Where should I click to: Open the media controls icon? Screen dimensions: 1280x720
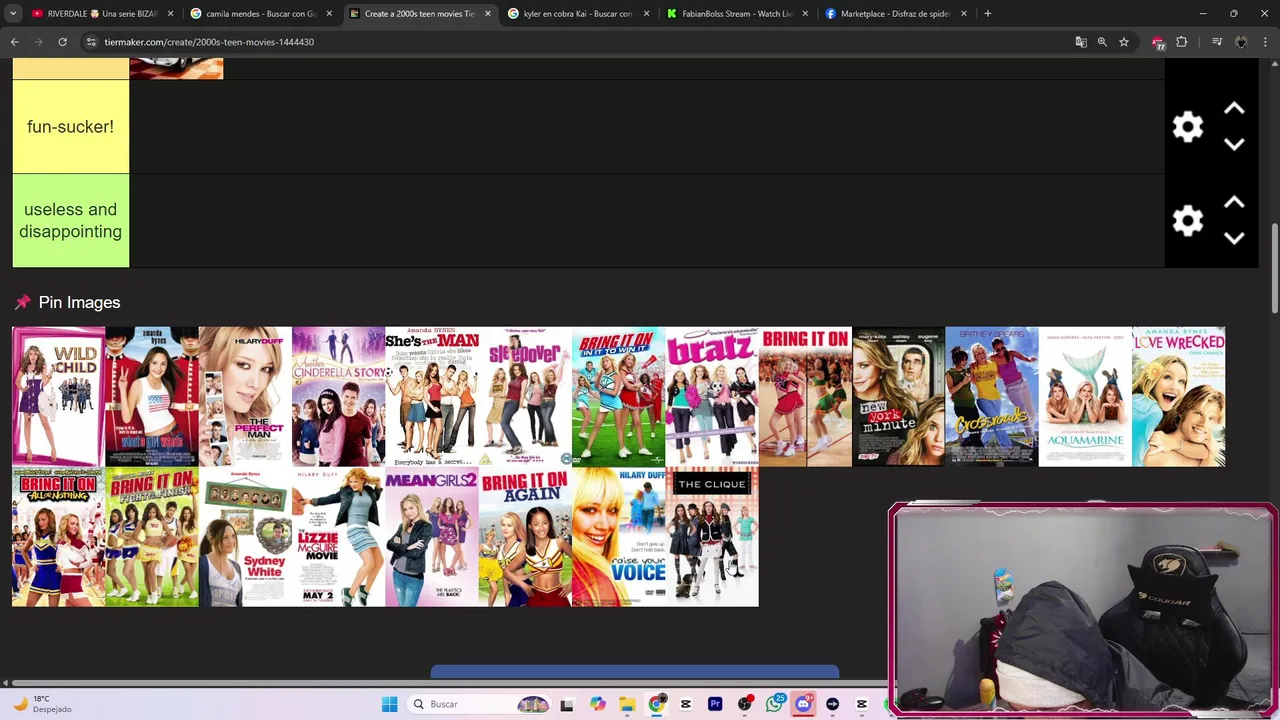click(1217, 42)
